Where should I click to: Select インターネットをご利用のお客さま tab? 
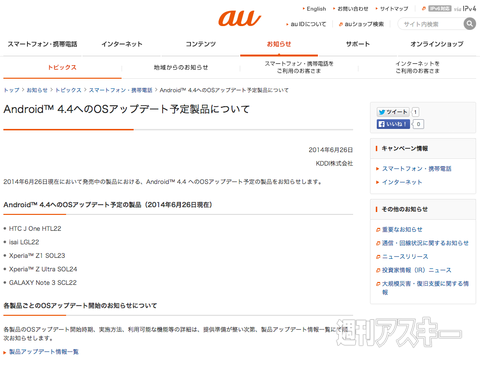tap(417, 67)
